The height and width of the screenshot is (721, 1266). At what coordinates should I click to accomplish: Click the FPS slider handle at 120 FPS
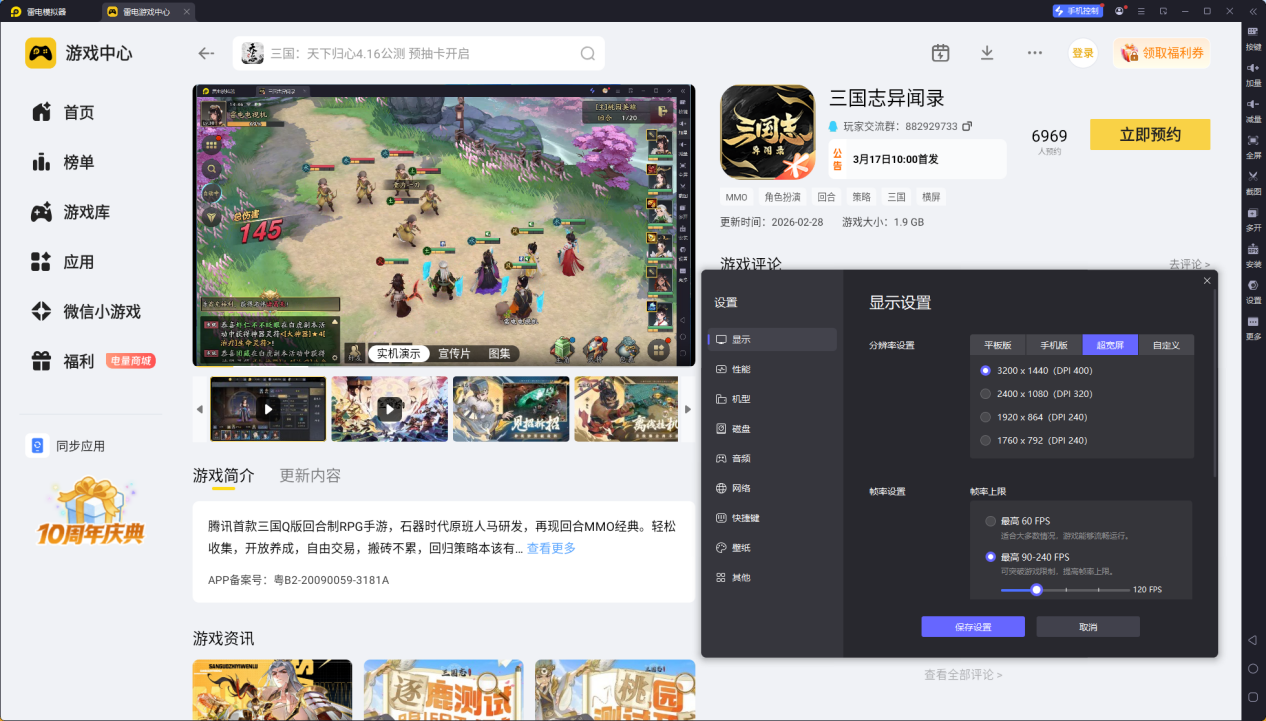(1037, 590)
